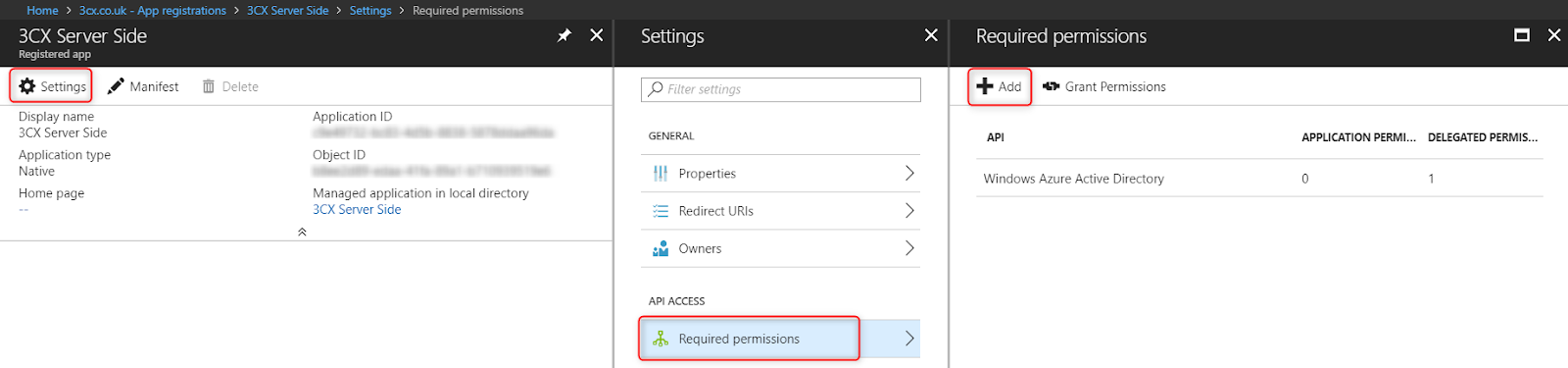The width and height of the screenshot is (1568, 368).
Task: Click the Redirect URIs list icon
Action: coord(661,211)
